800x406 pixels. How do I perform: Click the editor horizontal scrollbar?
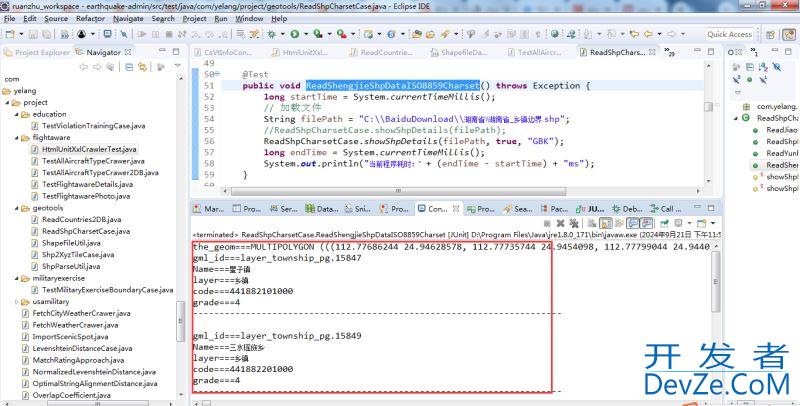click(x=398, y=191)
